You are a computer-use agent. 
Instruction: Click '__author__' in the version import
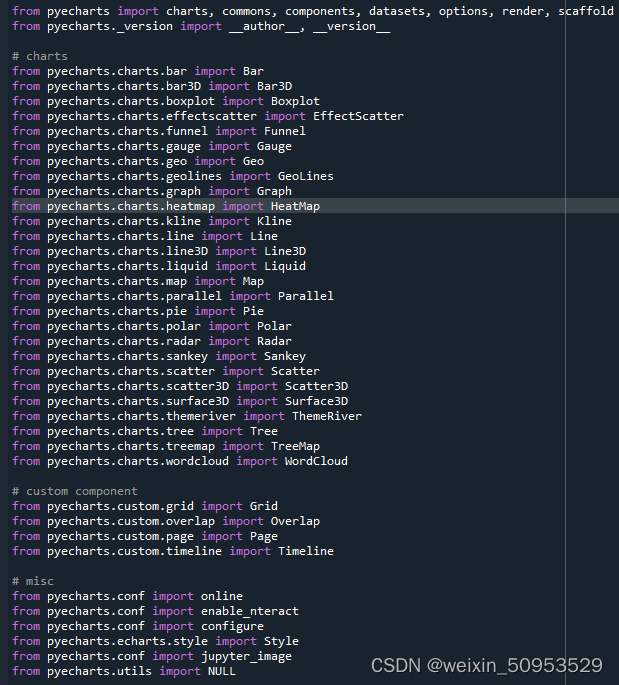266,26
